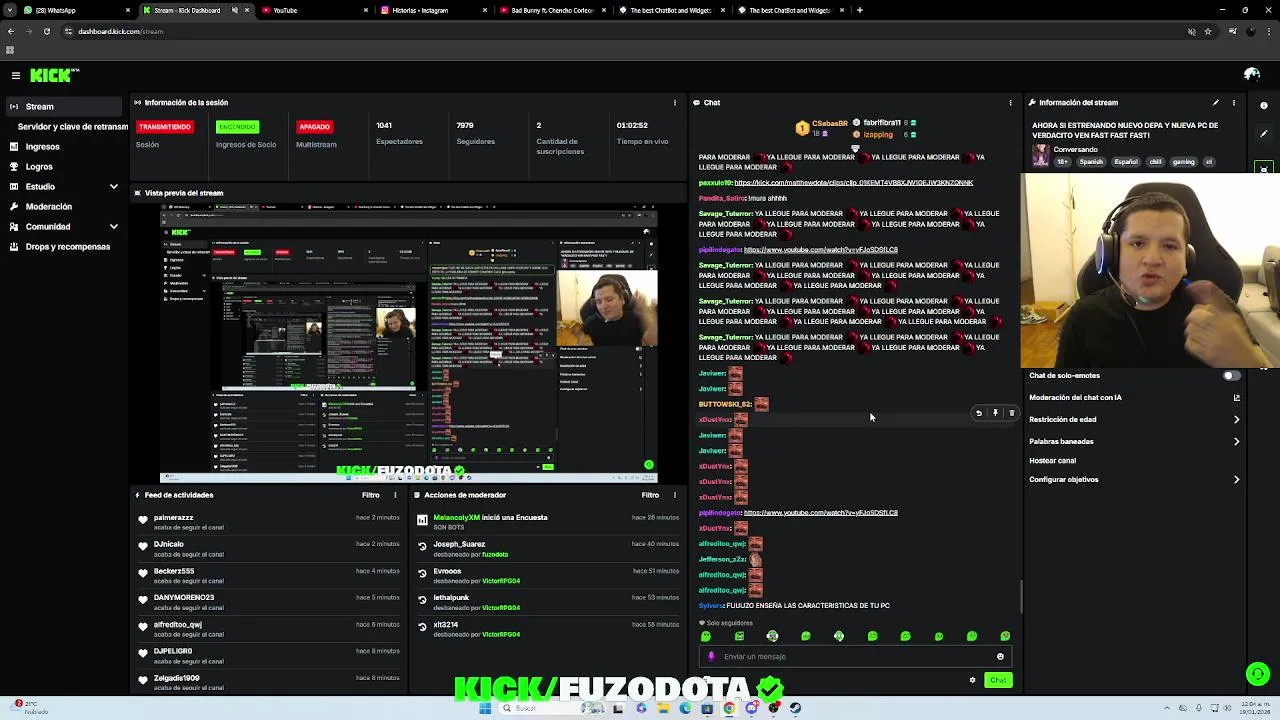Viewport: 1280px width, 720px height.
Task: Open Servidor y clave de retransmisión
Action: click(72, 127)
